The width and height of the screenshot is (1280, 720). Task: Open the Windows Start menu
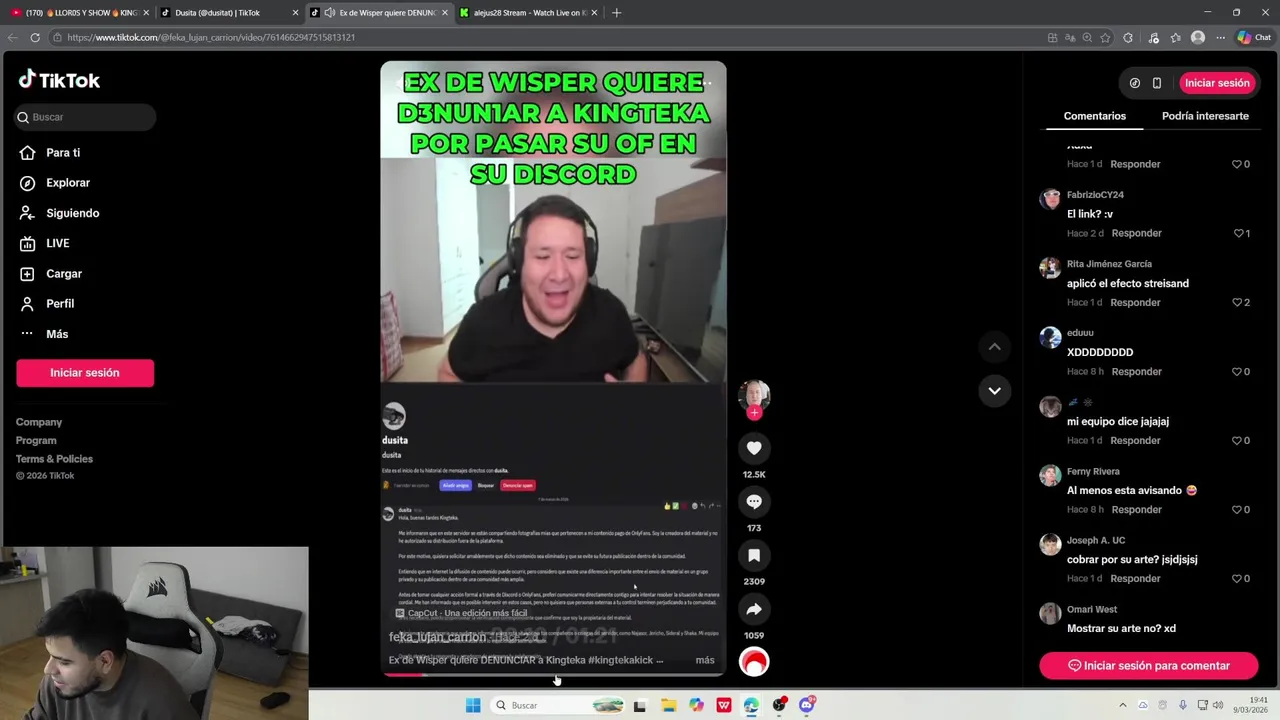tap(473, 705)
